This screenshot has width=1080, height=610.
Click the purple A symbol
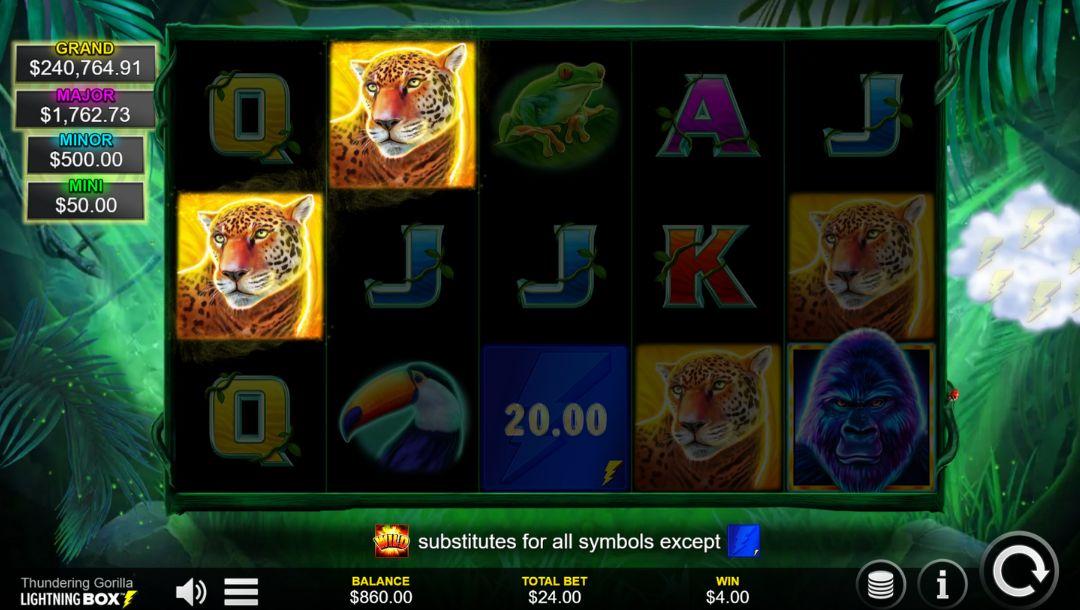[707, 115]
